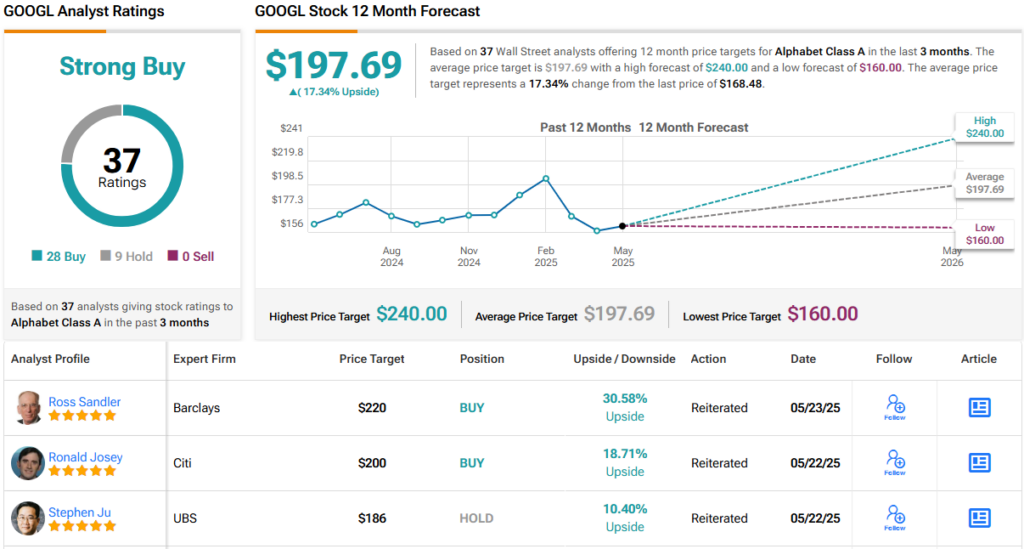Click the Expert Firm column header
Screen dimensions: 1024x549
204,359
